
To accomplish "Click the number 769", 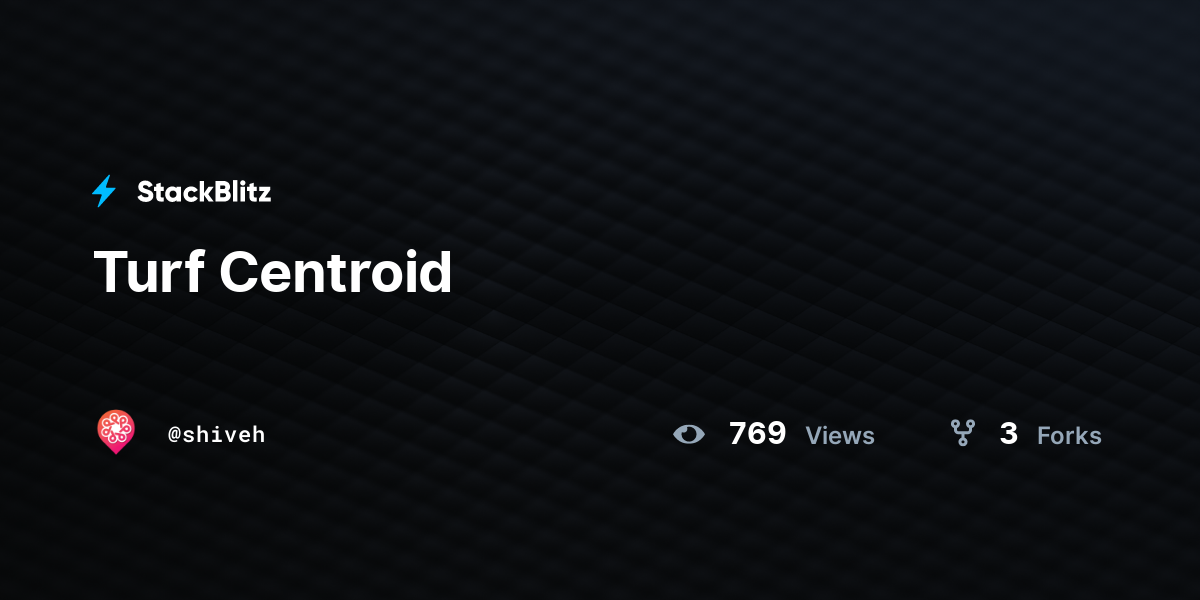I will click(757, 434).
